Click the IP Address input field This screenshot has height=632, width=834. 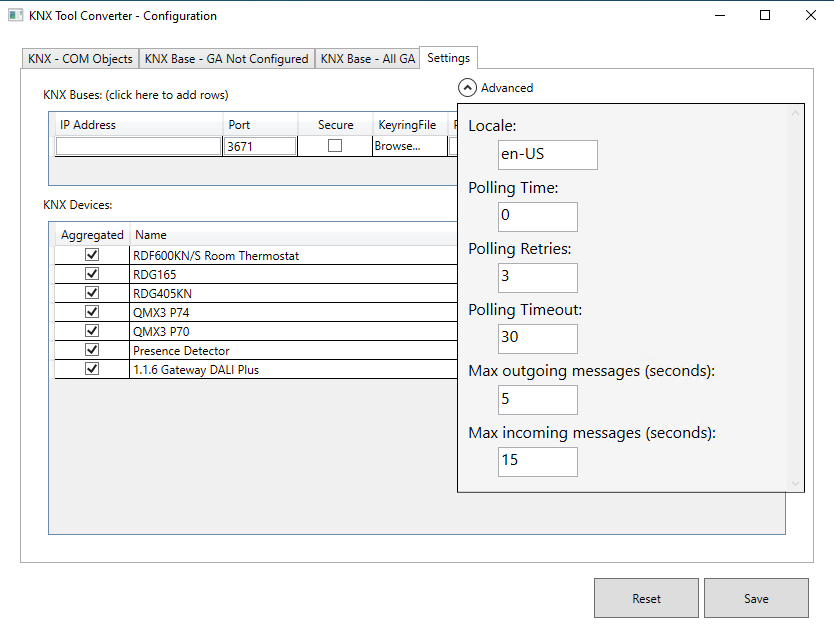(138, 146)
